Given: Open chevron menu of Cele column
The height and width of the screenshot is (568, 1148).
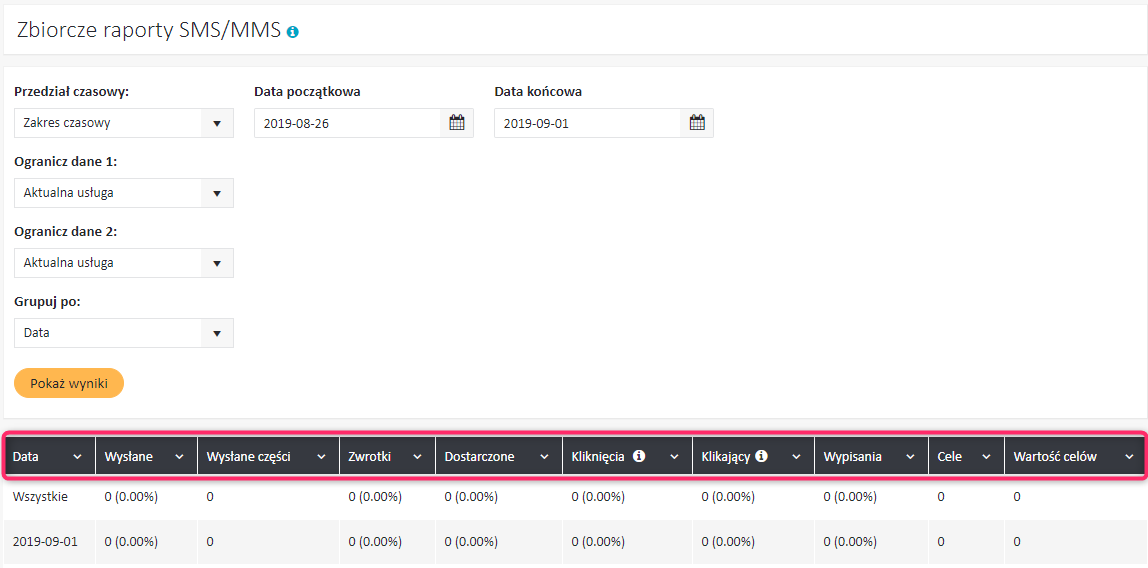Looking at the screenshot, I should click(986, 457).
